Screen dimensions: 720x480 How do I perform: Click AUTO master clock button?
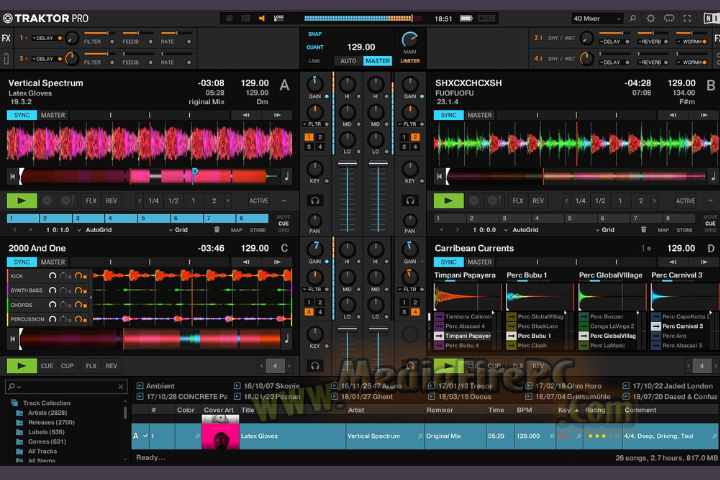coord(348,61)
